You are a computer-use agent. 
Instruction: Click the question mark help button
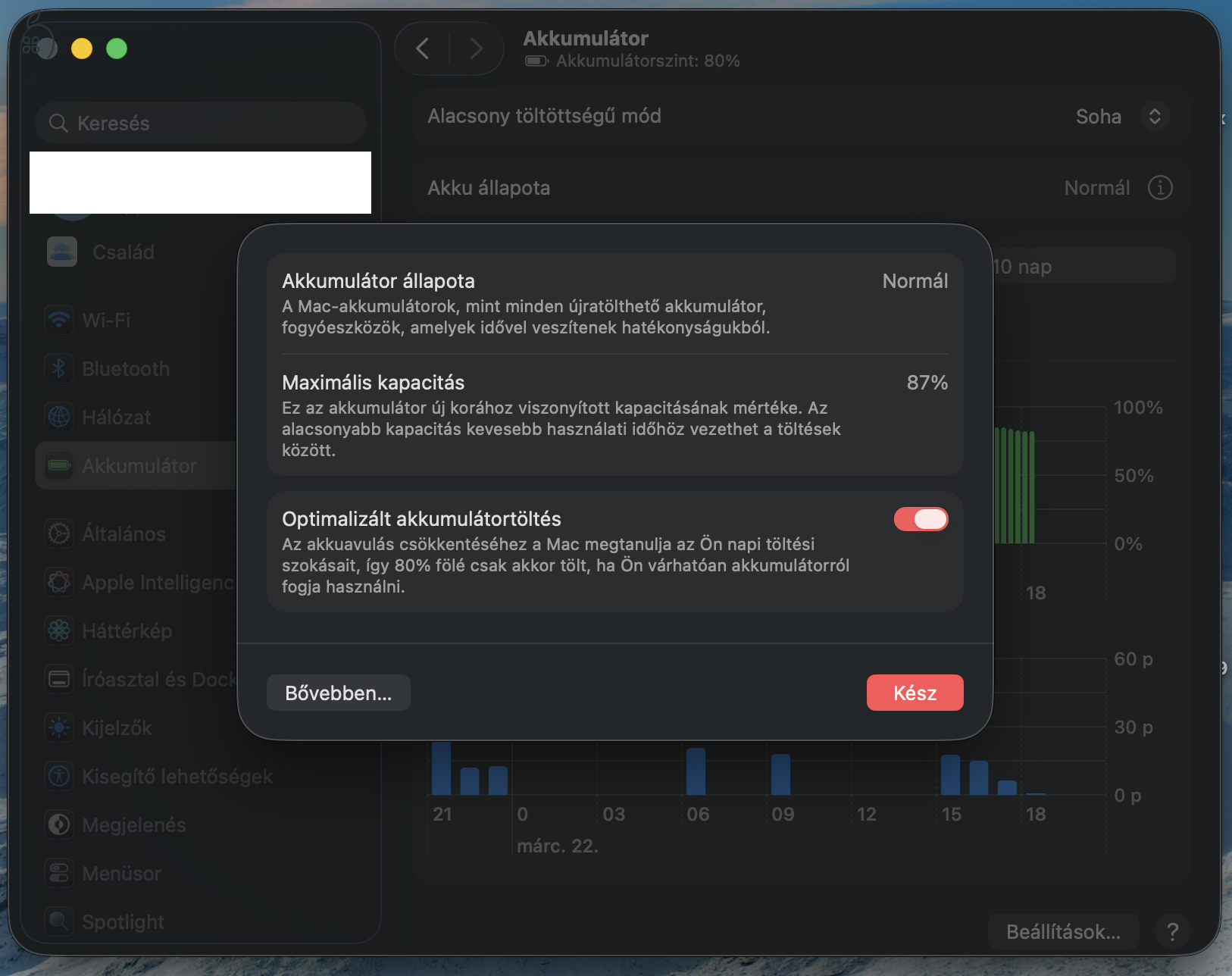[1172, 931]
